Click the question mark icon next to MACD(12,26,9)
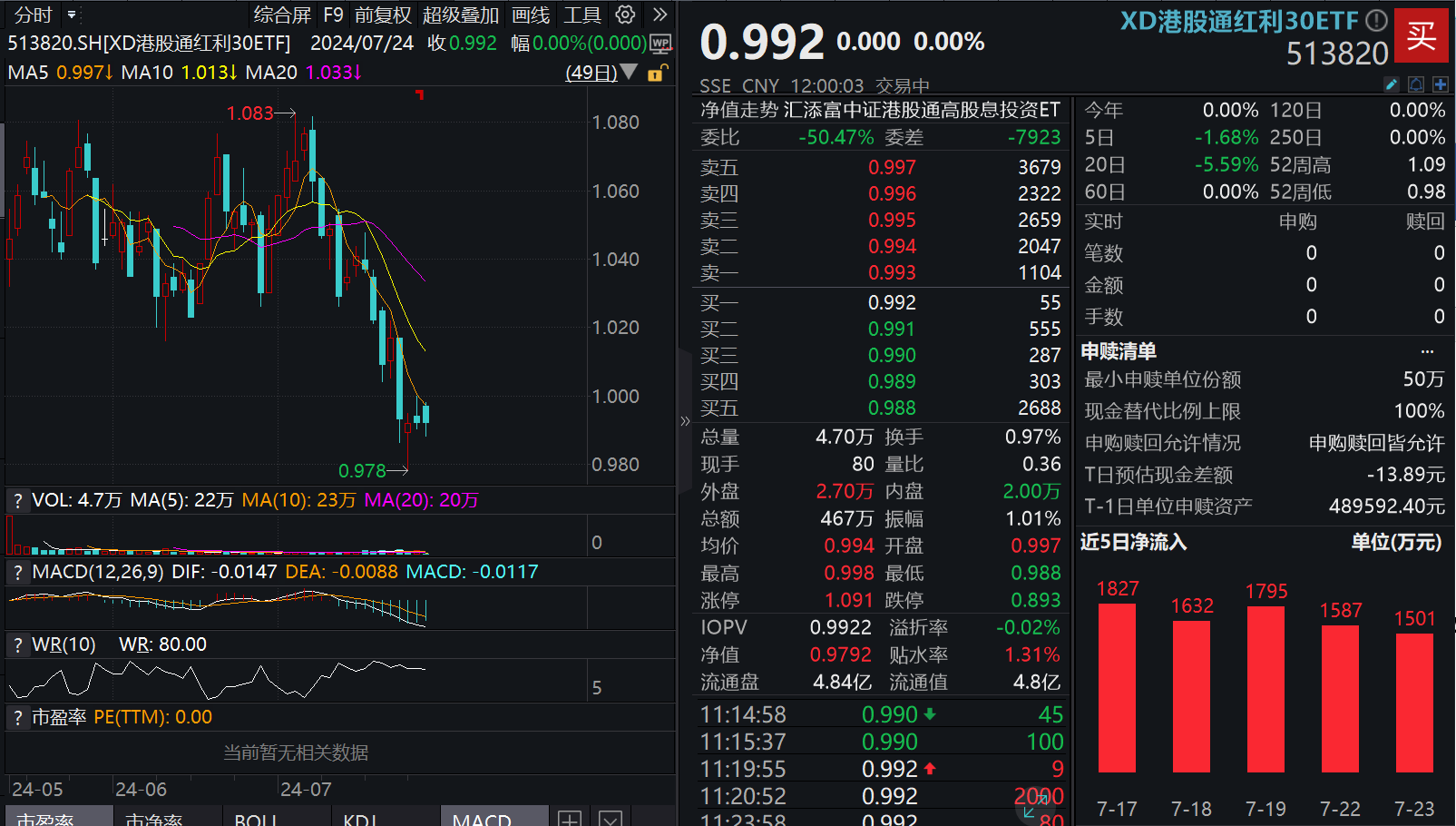The image size is (1456, 826). [17, 572]
